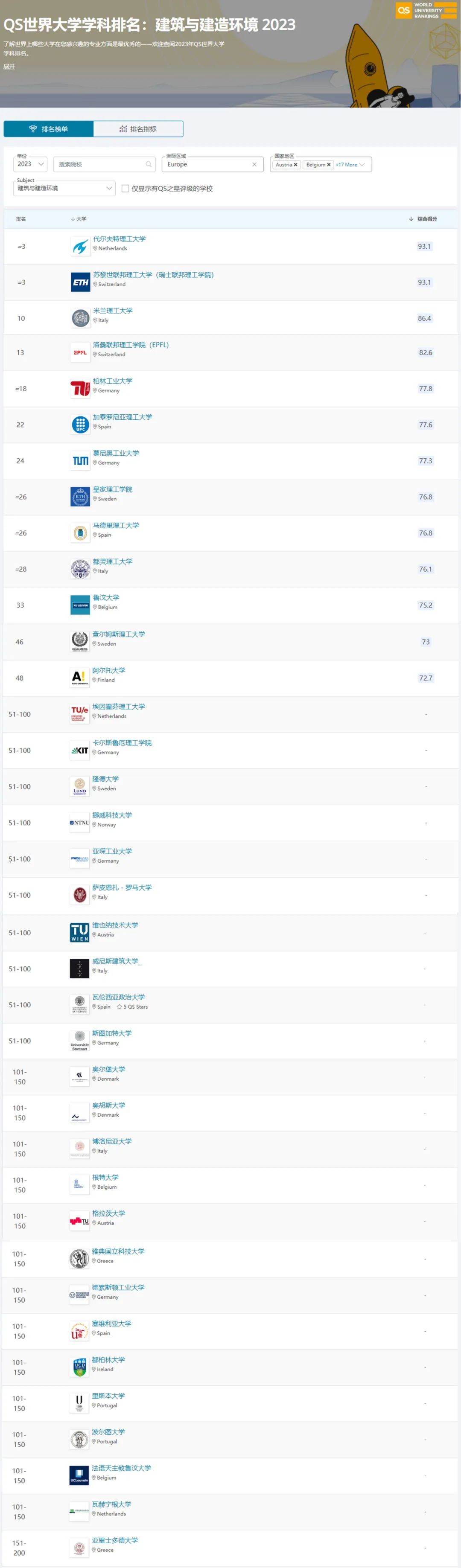Sort by 综合得分 column header
461x1568 pixels.
click(x=423, y=219)
